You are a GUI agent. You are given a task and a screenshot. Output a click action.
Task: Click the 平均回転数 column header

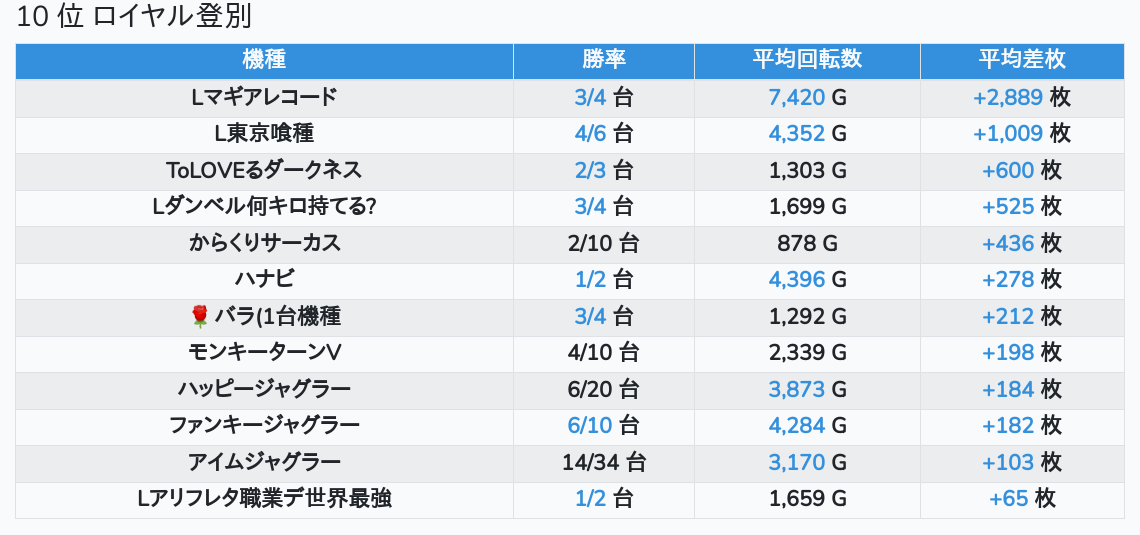click(807, 59)
